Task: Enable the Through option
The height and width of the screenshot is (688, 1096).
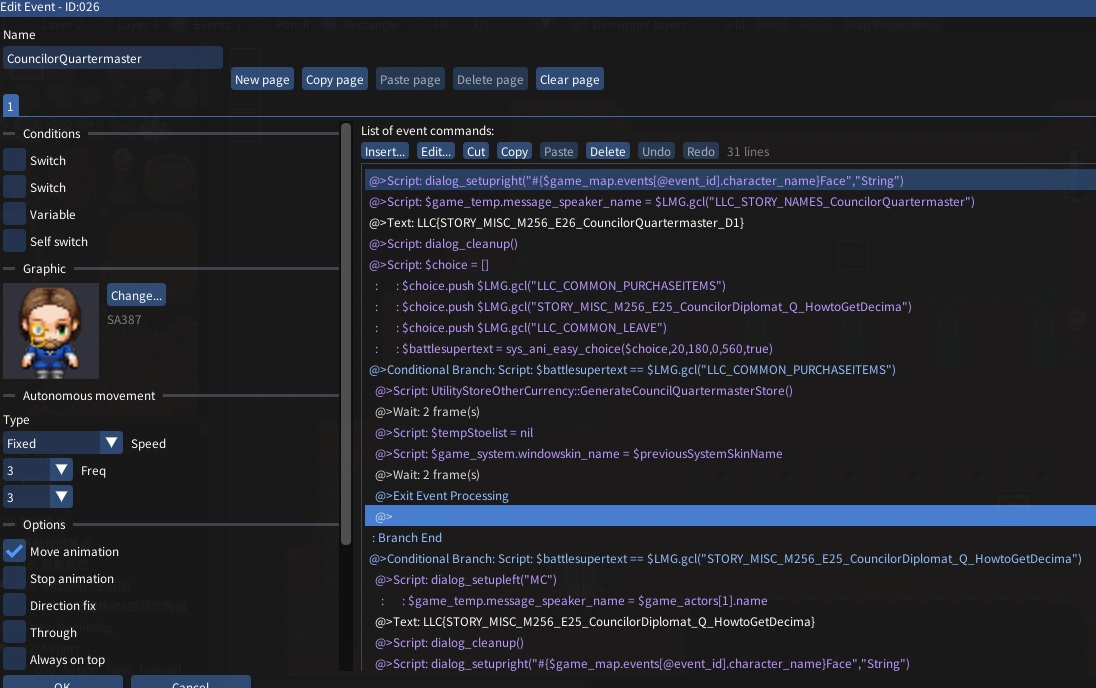Action: pos(14,632)
